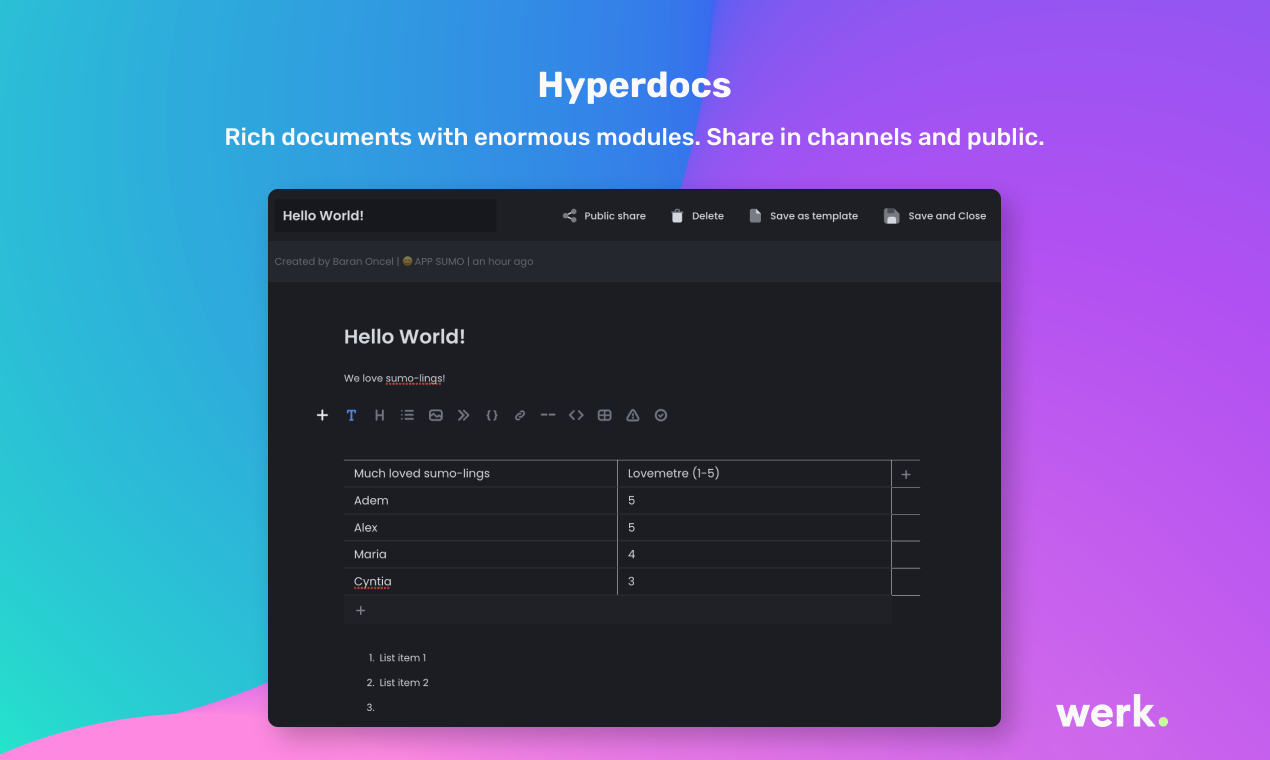Insert an angle-bracket embed block
The image size is (1270, 760).
(x=576, y=415)
